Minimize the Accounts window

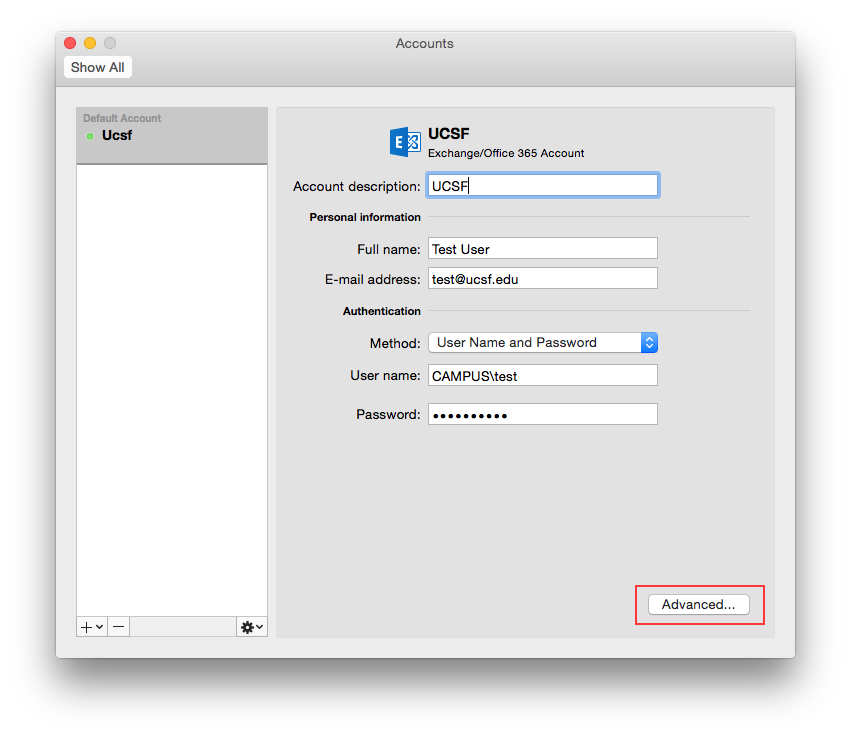coord(90,43)
